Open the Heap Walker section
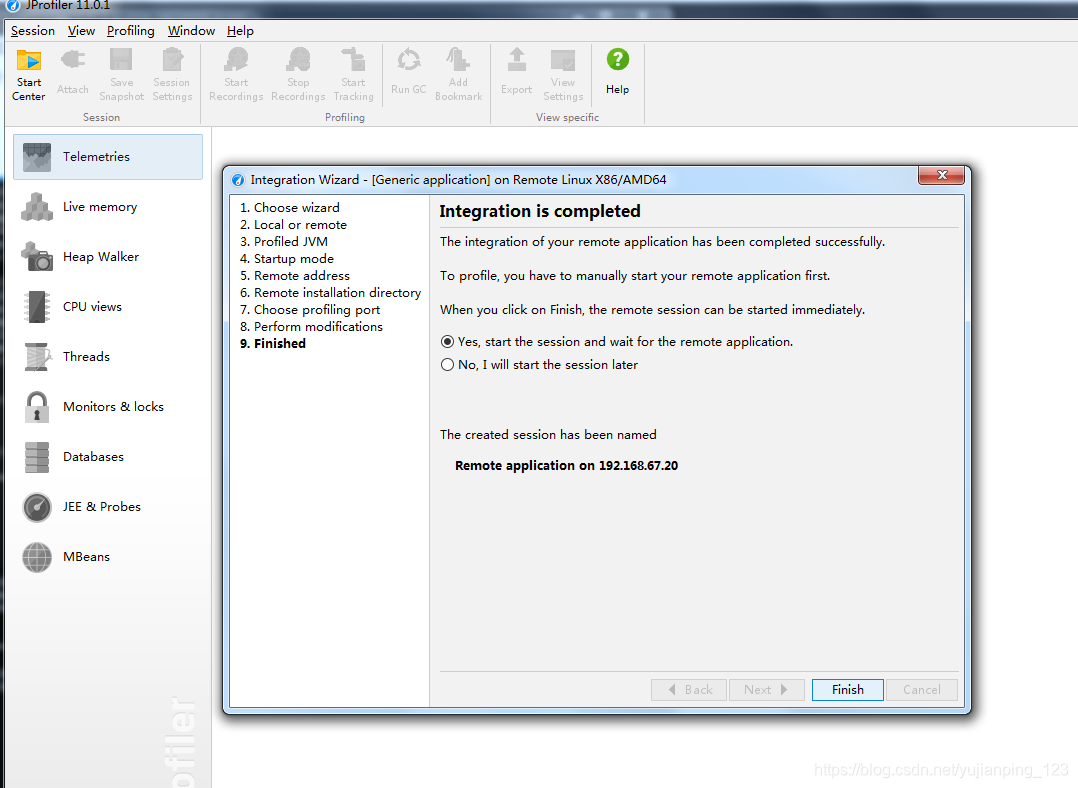The width and height of the screenshot is (1078, 788). tap(108, 256)
